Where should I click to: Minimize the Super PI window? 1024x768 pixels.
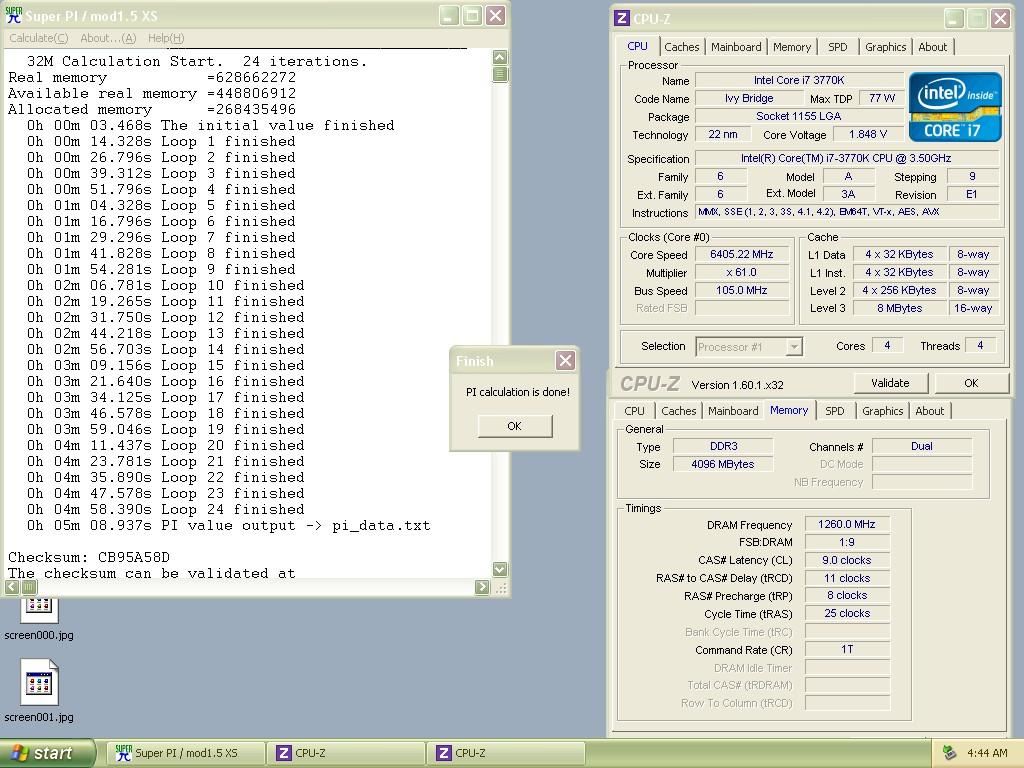(449, 16)
